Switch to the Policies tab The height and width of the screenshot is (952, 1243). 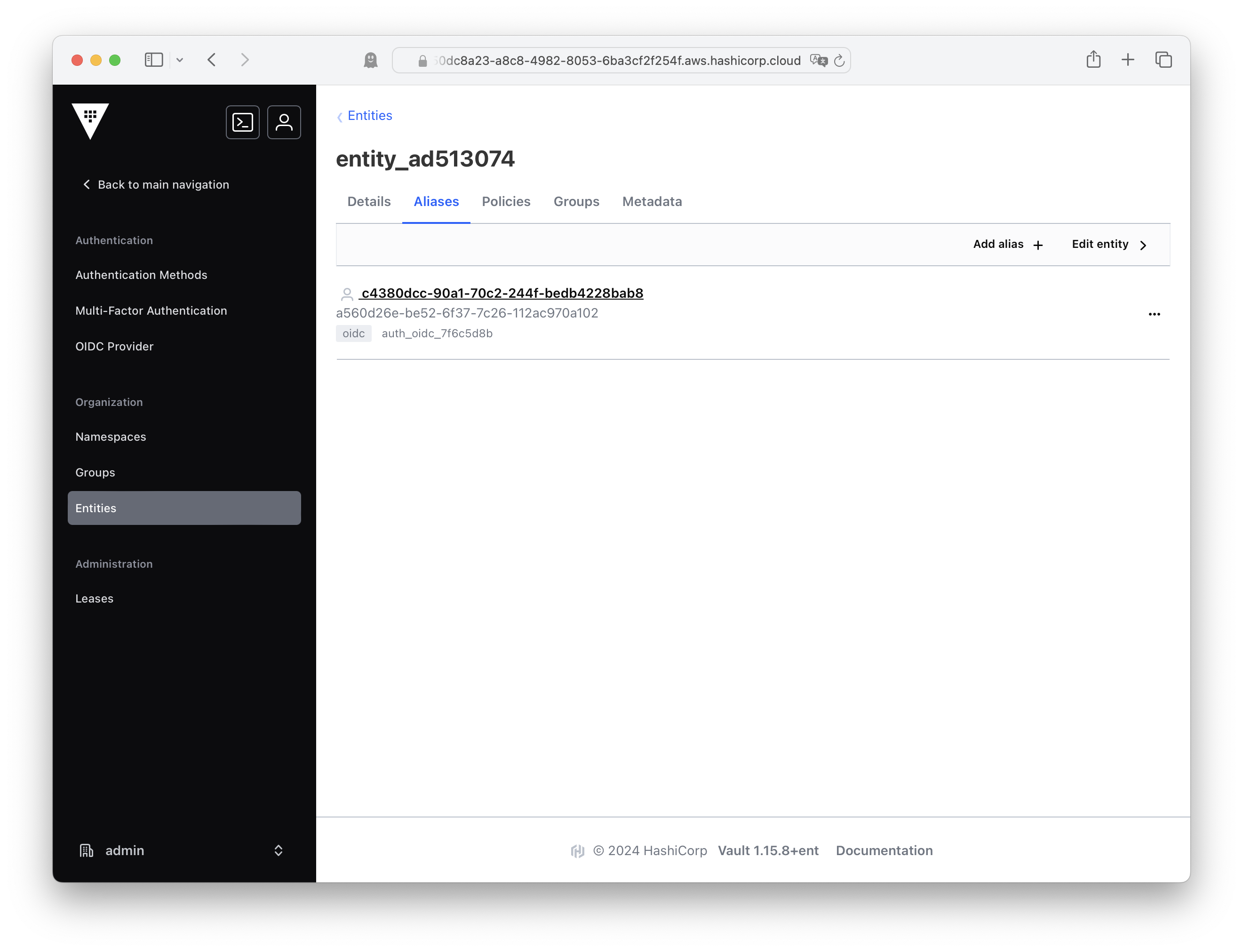pos(506,202)
